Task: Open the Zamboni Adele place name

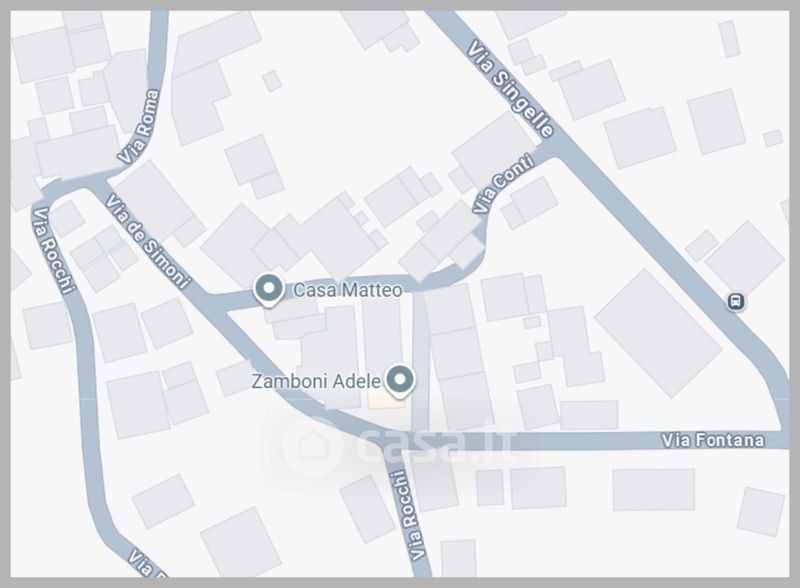Action: click(x=316, y=381)
